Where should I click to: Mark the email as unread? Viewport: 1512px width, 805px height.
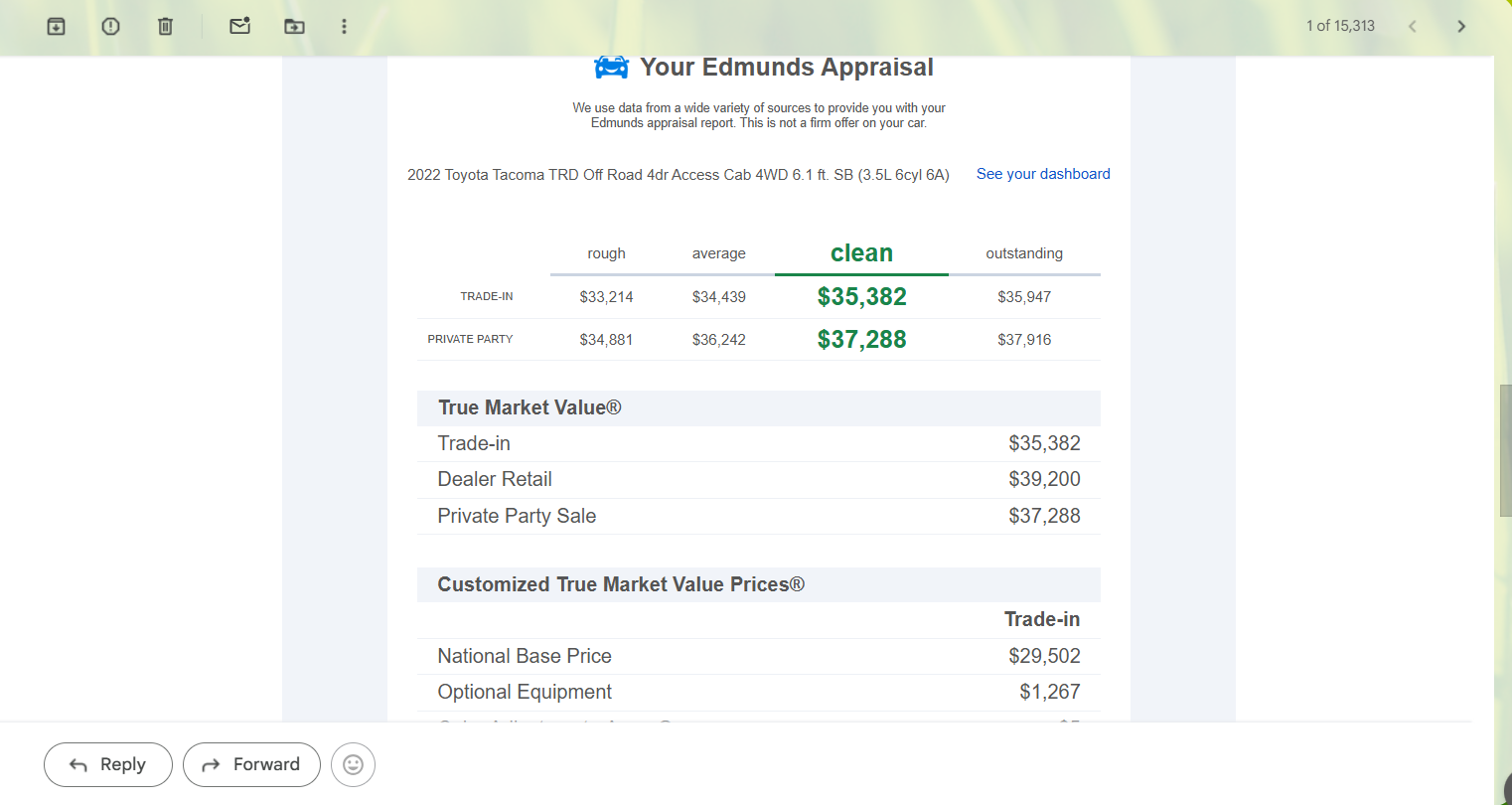point(239,26)
